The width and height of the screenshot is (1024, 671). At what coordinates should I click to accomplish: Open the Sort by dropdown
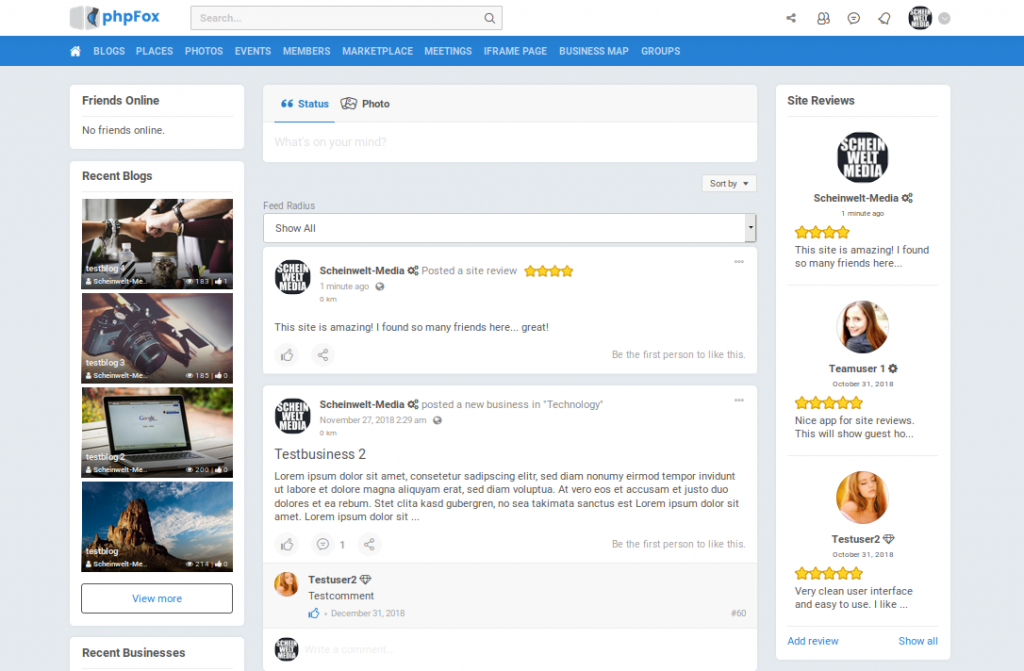tap(729, 183)
